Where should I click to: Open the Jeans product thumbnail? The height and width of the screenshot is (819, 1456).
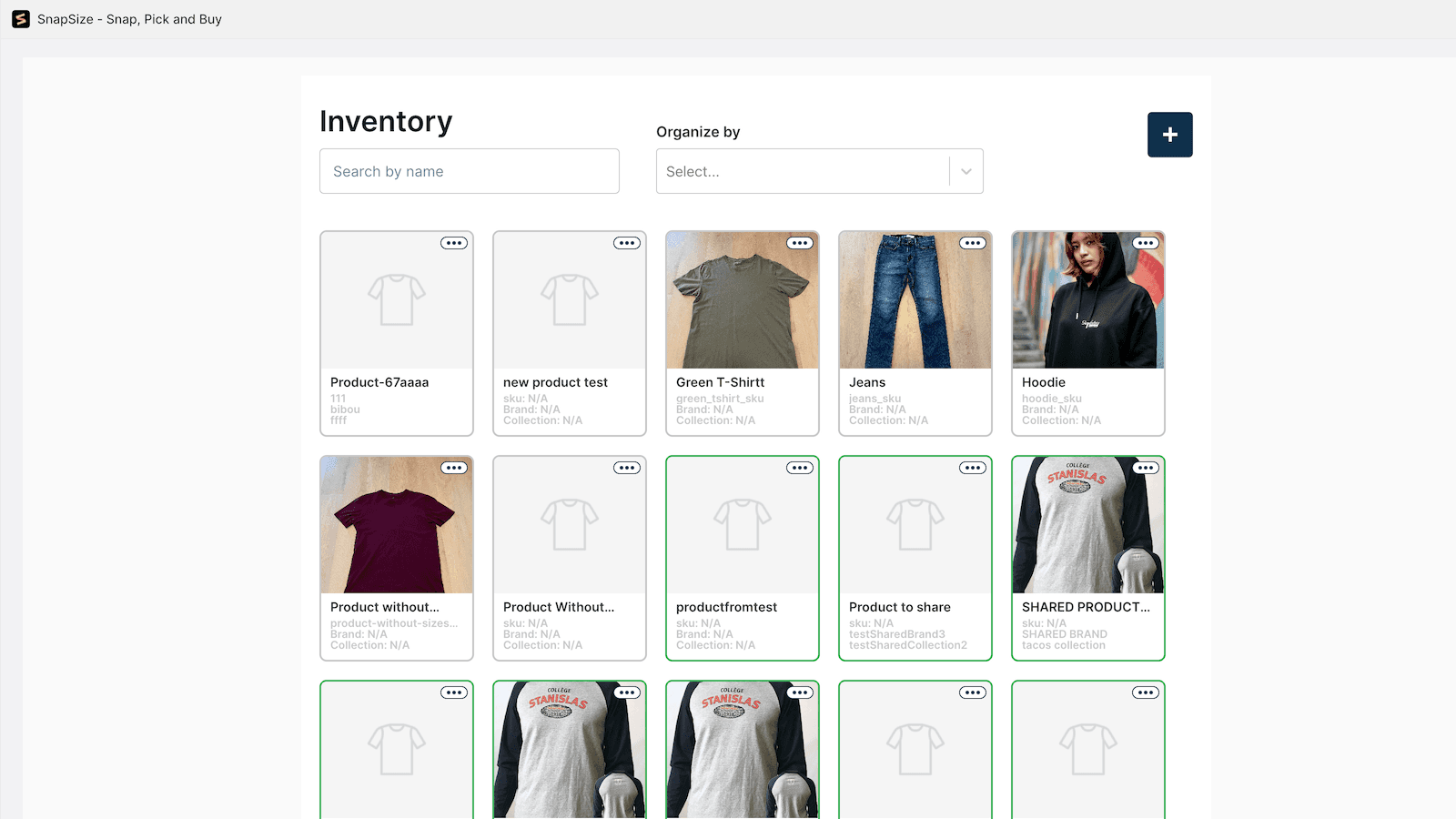915,299
